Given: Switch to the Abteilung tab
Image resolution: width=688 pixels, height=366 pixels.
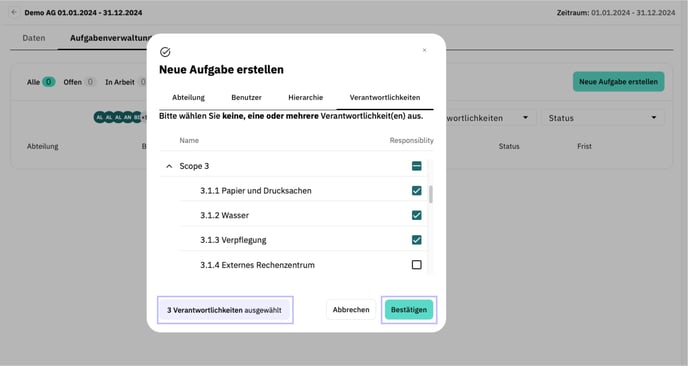Looking at the screenshot, I should [188, 97].
